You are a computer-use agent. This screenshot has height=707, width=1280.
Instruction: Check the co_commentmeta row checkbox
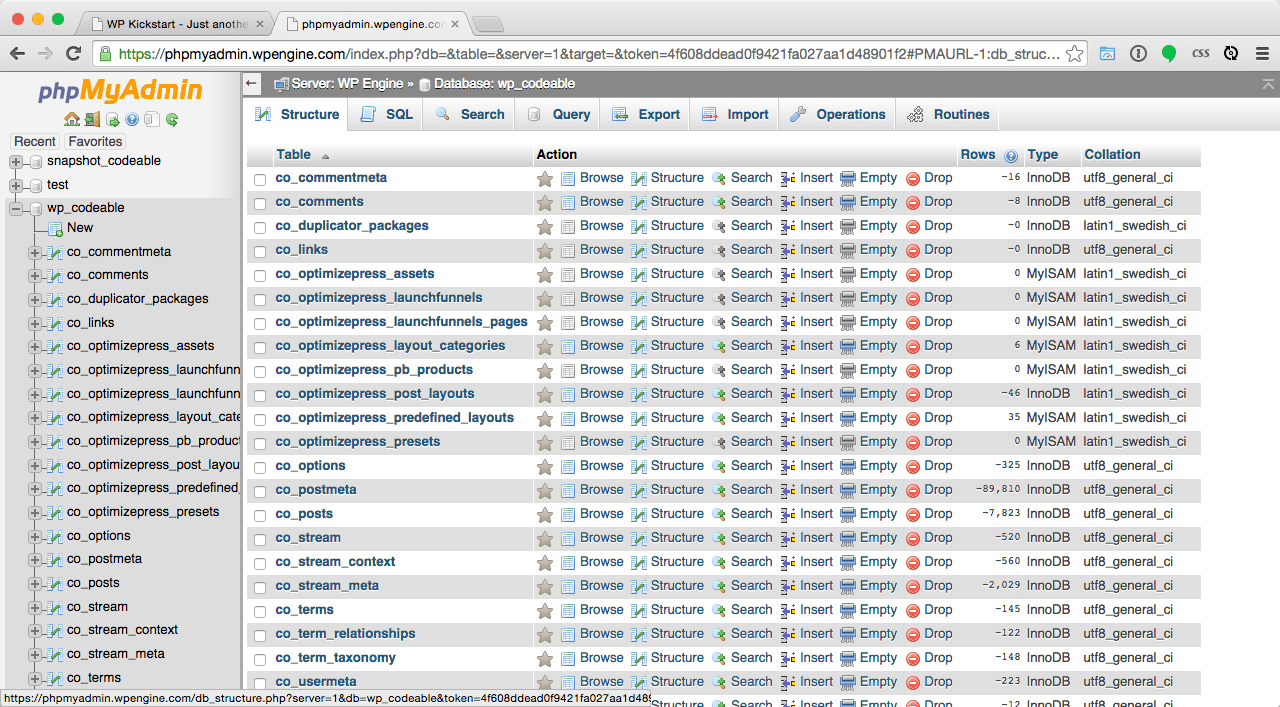click(x=260, y=180)
